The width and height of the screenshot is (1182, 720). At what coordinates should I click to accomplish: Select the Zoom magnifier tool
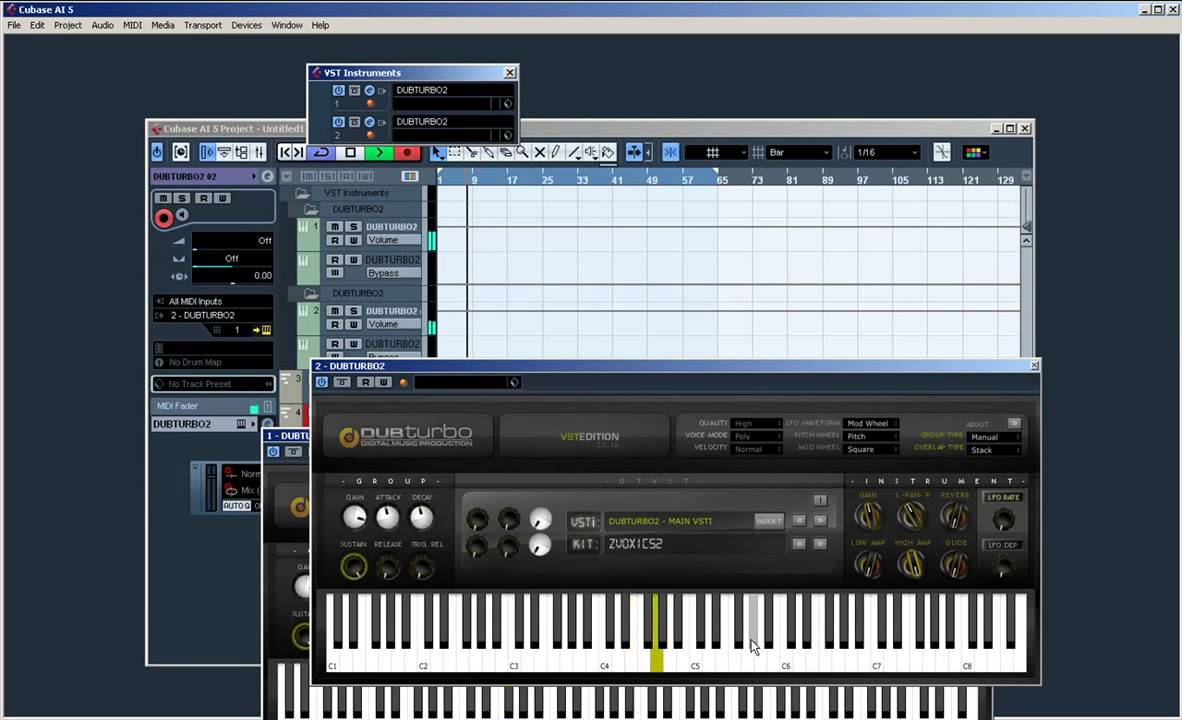(522, 152)
